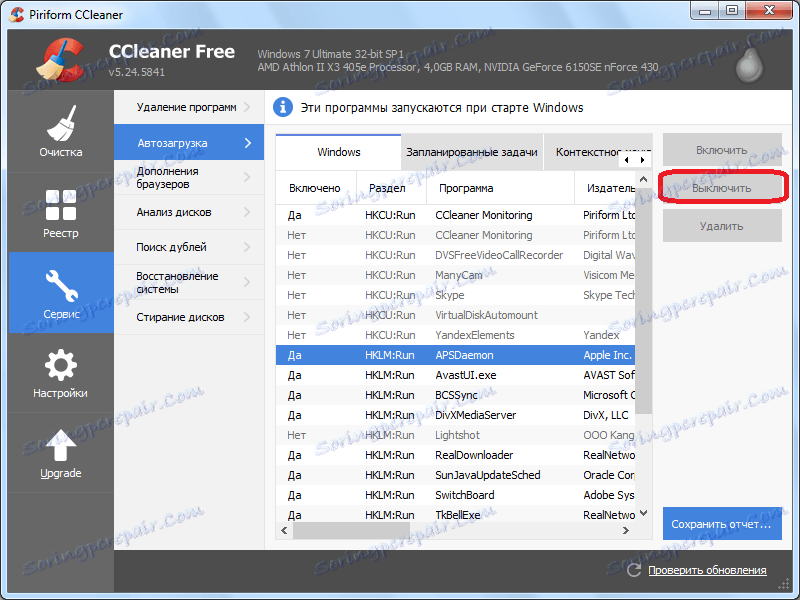The height and width of the screenshot is (600, 800).
Task: Open the Настройки gear settings
Action: [61, 373]
